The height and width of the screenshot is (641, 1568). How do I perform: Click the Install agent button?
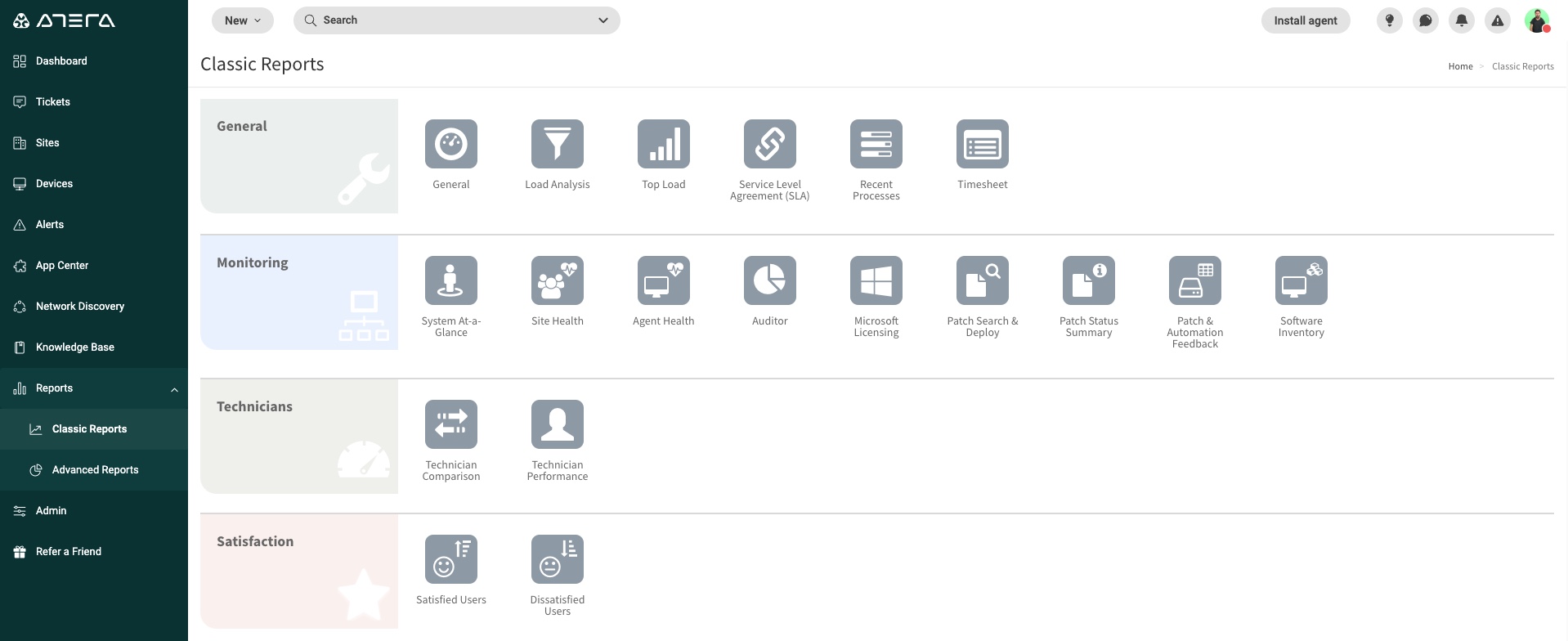[x=1305, y=20]
